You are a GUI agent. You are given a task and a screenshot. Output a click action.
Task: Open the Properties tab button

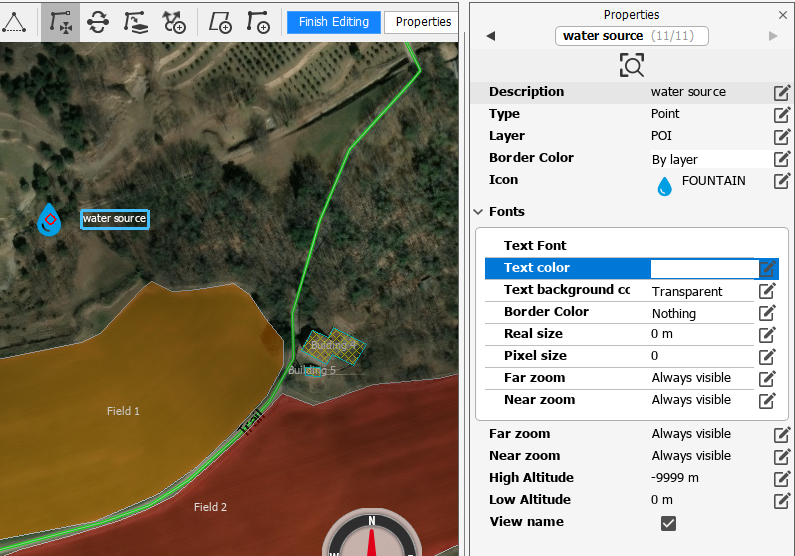(423, 22)
